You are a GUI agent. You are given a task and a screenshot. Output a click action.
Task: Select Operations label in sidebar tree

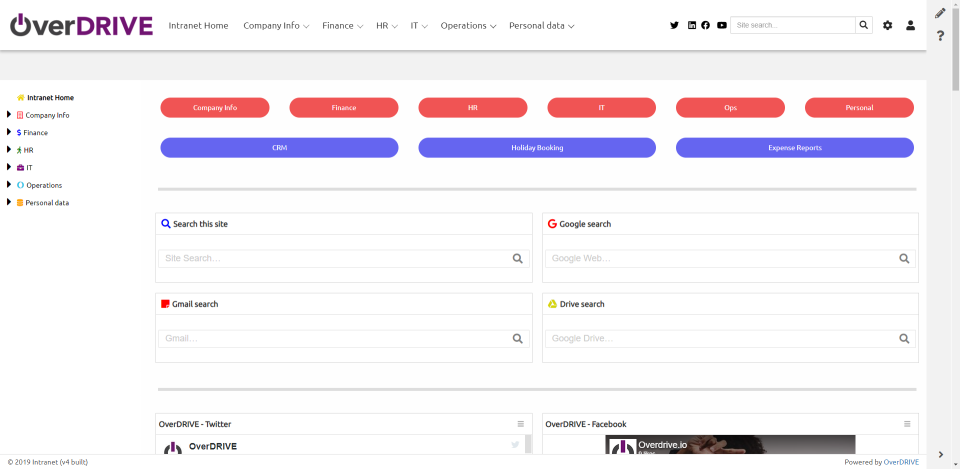44,185
